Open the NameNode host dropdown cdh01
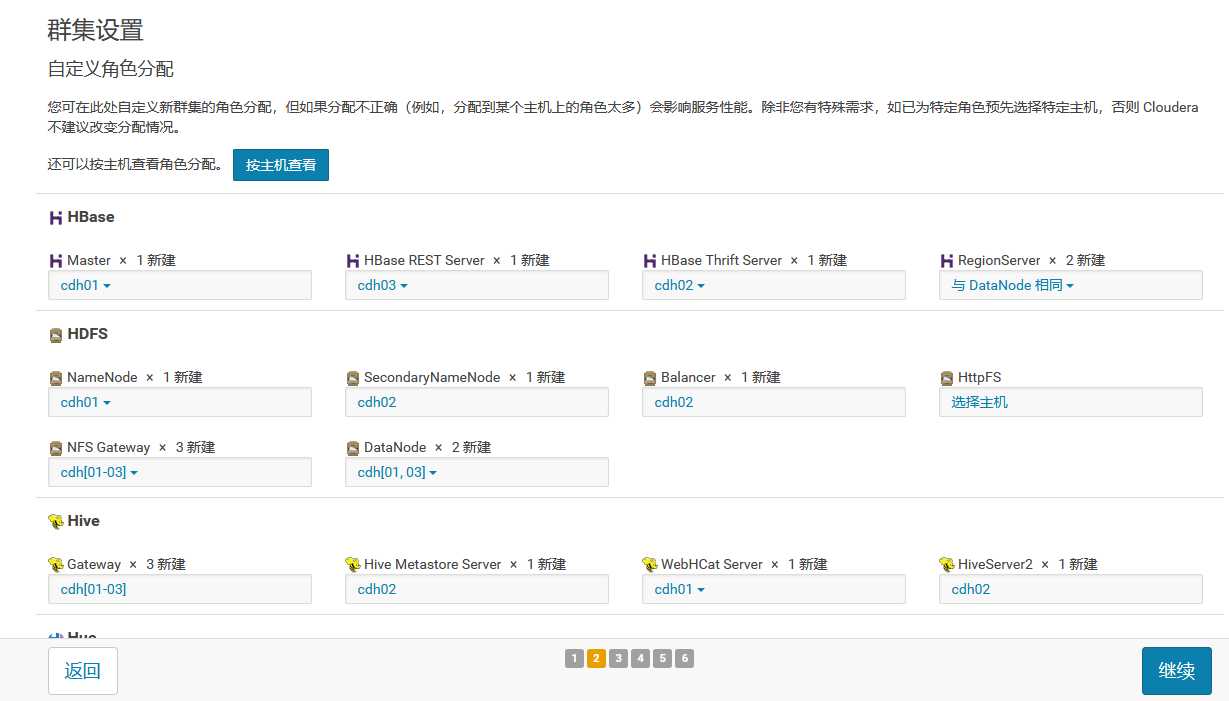1229x701 pixels. pos(86,402)
